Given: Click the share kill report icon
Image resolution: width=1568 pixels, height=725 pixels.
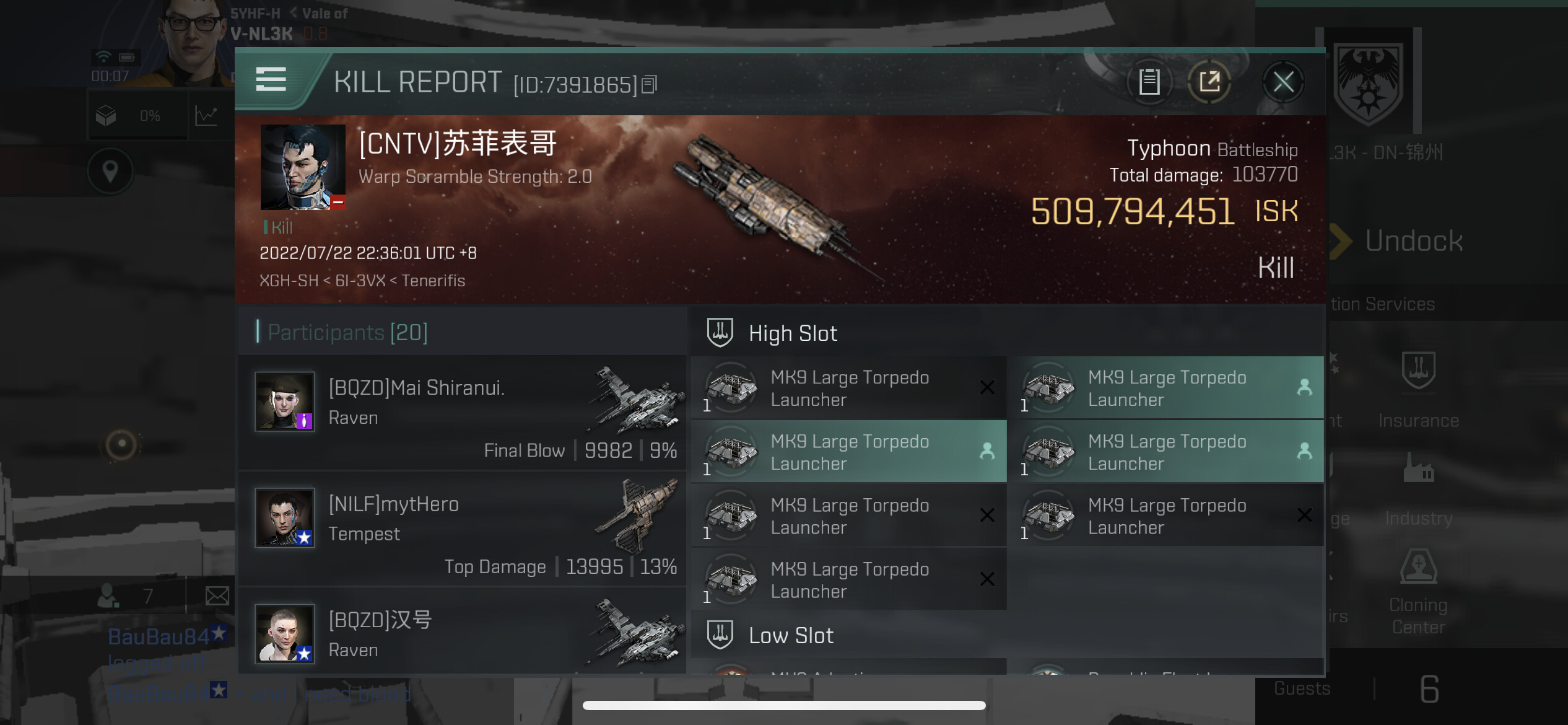Looking at the screenshot, I should [x=1209, y=81].
